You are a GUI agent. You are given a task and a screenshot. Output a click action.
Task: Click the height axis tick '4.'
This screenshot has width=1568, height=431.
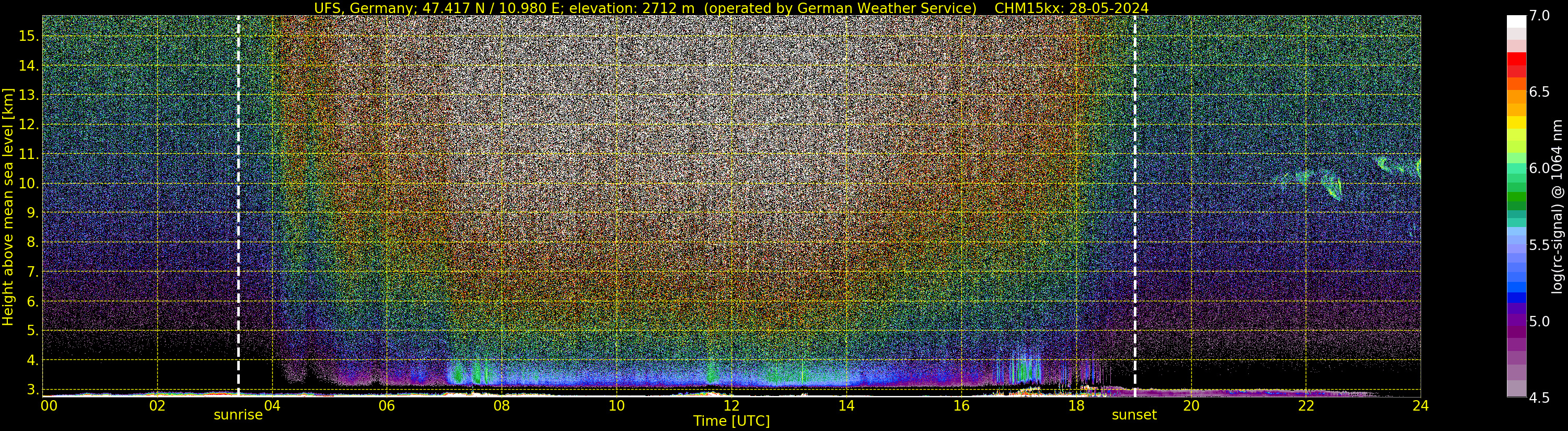[x=33, y=360]
